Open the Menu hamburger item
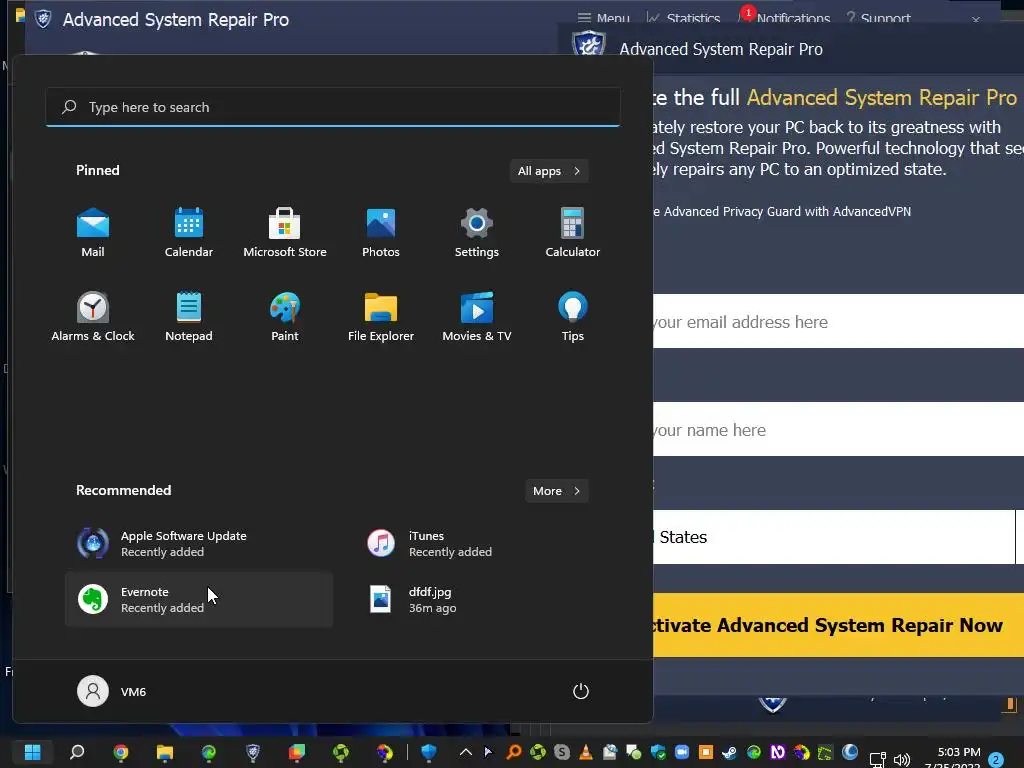Viewport: 1024px width, 768px height. (x=603, y=18)
